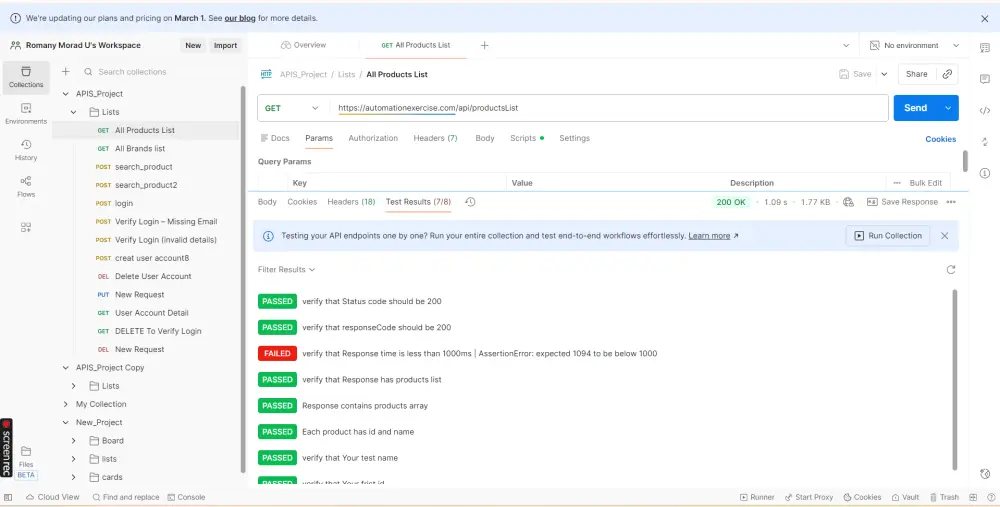This screenshot has width=1000, height=507.
Task: Switch to the Scripts tab
Action: [x=526, y=138]
